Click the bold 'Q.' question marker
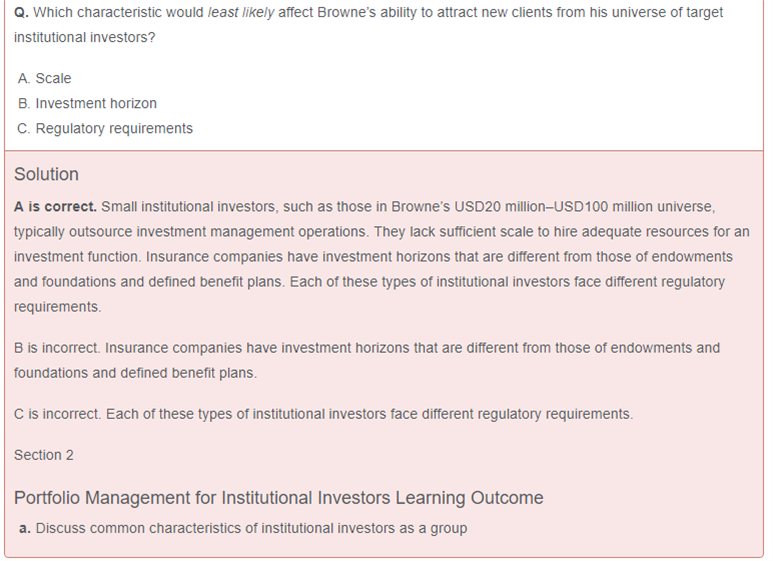Screen dimensions: 773x561 point(21,13)
